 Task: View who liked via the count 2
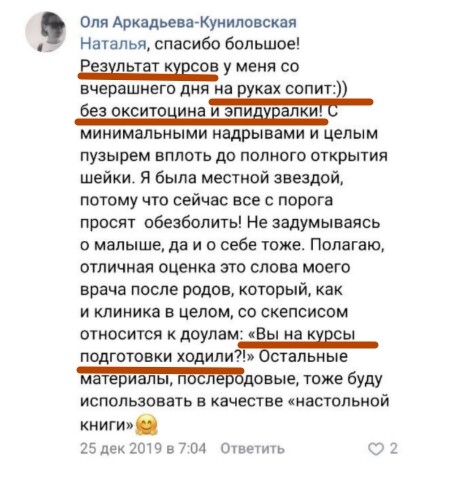(394, 449)
